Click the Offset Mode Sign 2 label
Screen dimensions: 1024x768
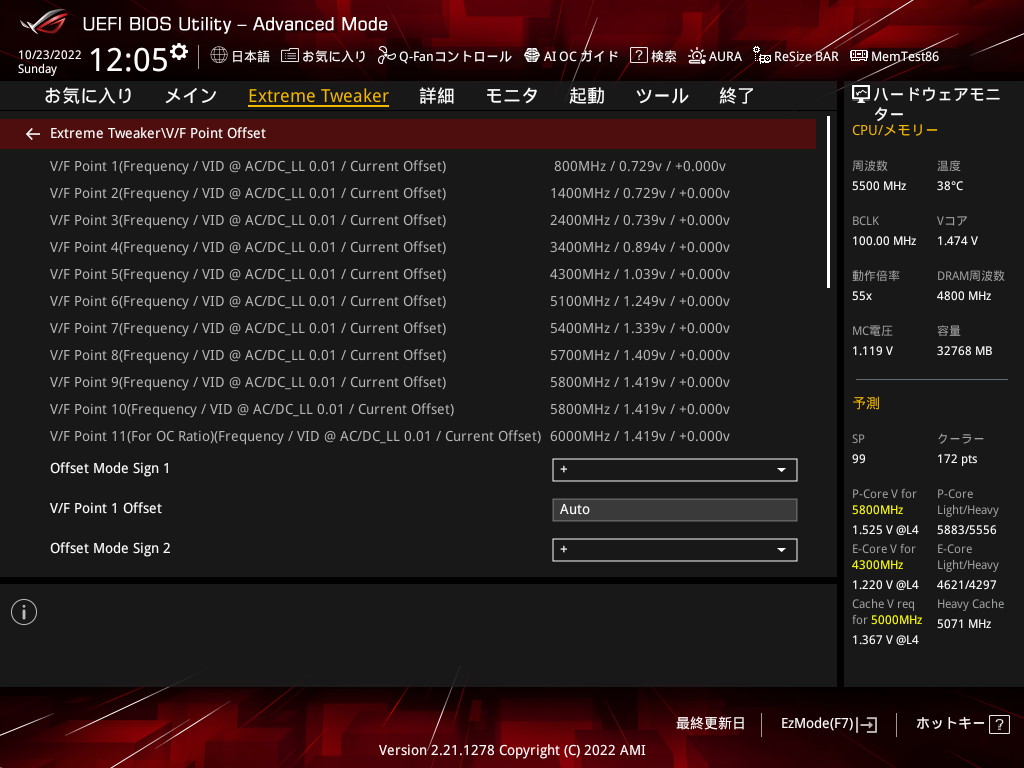(x=110, y=549)
